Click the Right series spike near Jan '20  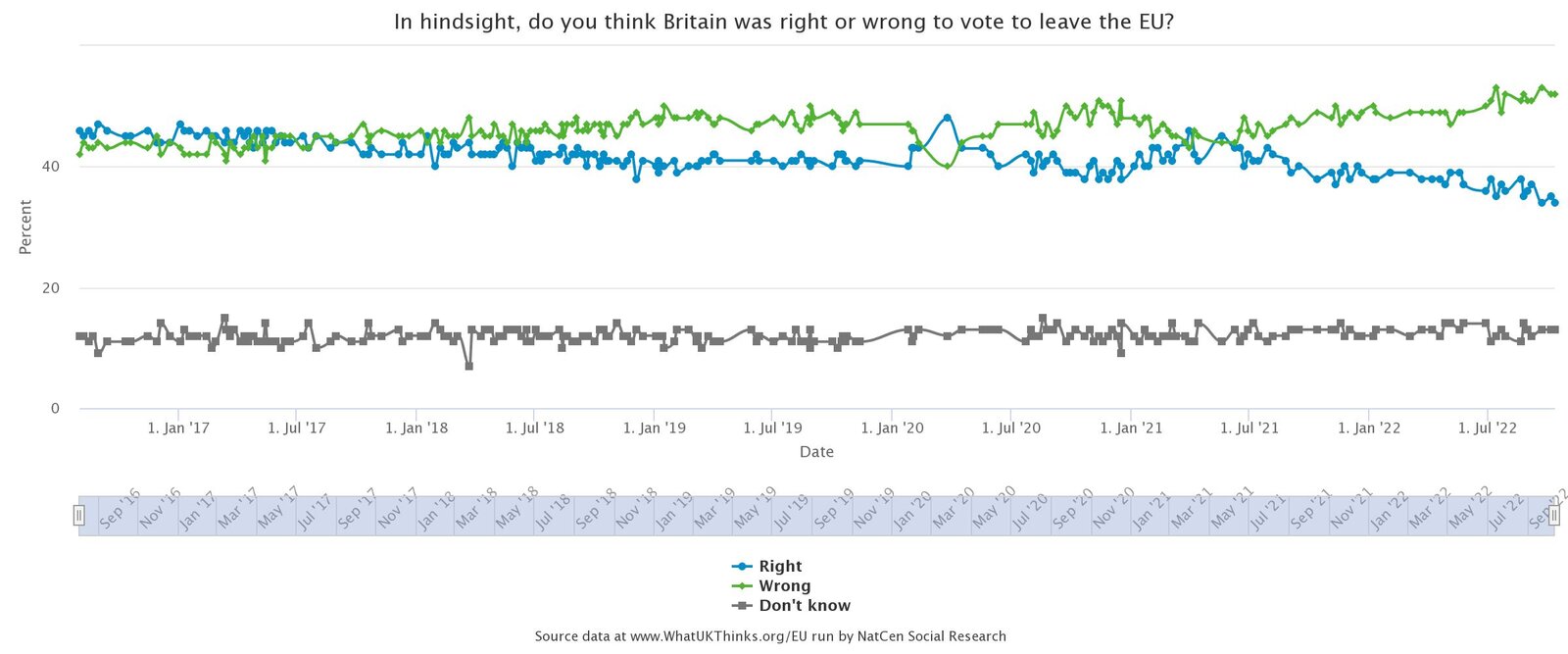tap(947, 118)
